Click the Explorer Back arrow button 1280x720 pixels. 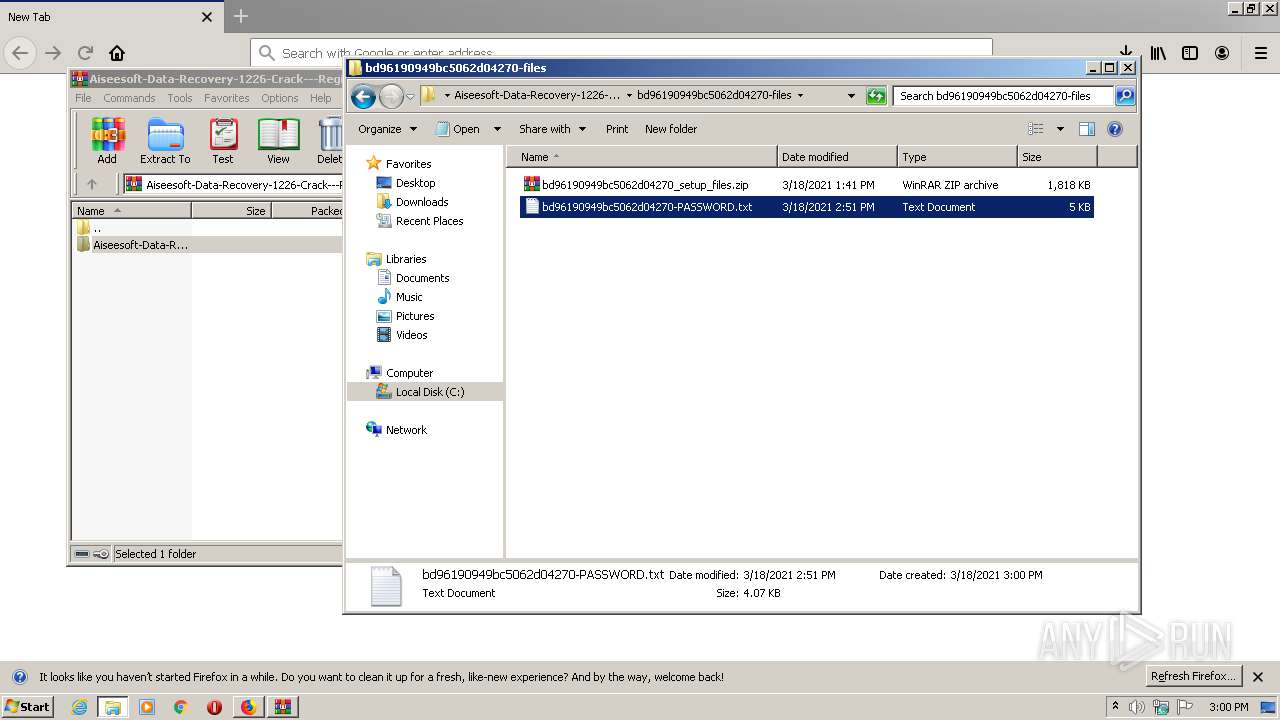click(364, 96)
